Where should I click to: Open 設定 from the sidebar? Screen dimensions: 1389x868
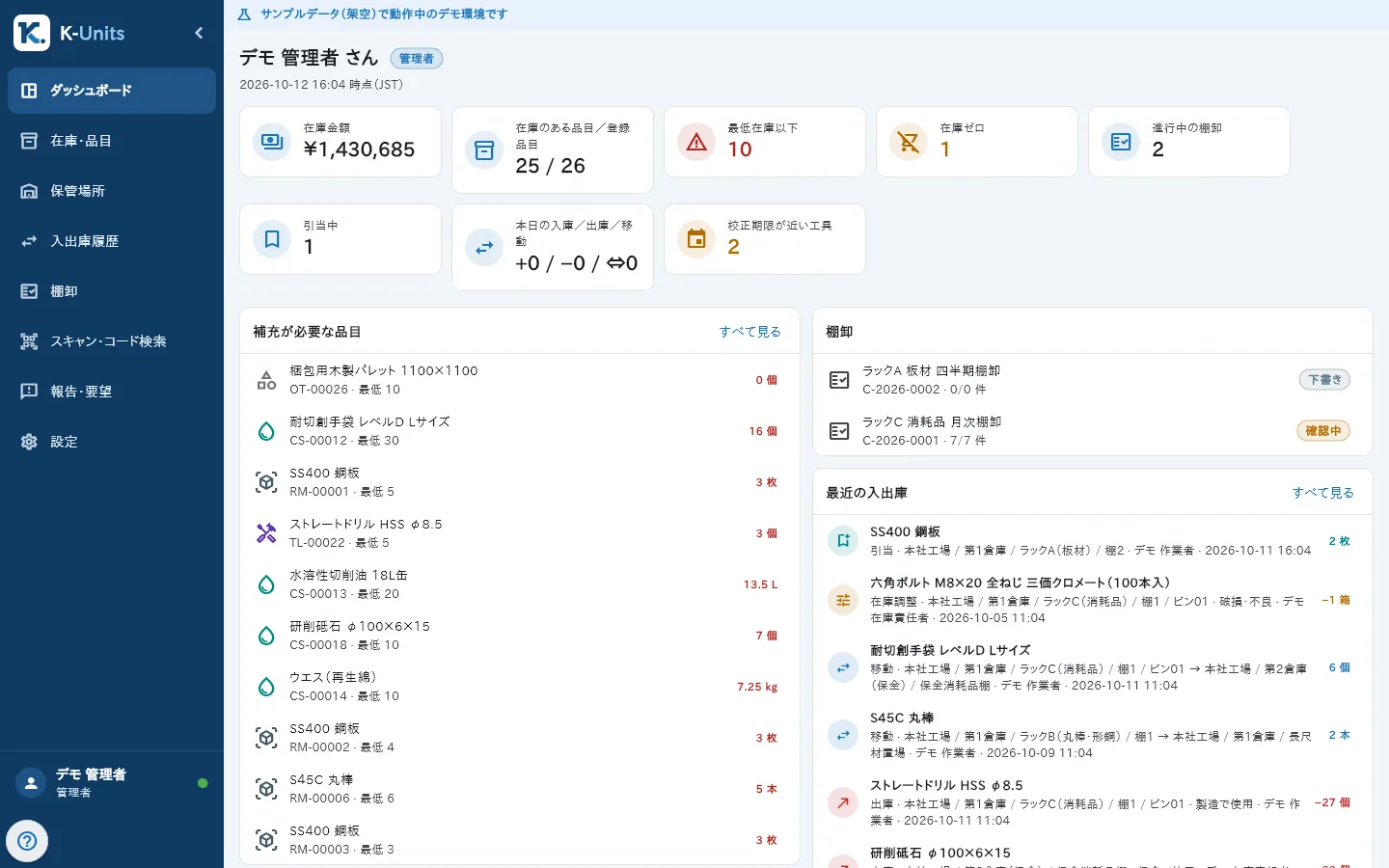pos(112,442)
